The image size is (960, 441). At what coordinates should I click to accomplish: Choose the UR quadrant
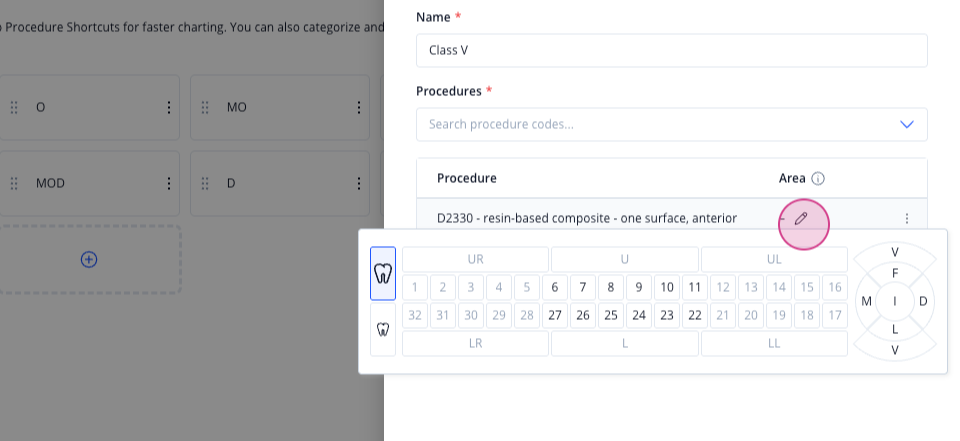click(x=476, y=259)
